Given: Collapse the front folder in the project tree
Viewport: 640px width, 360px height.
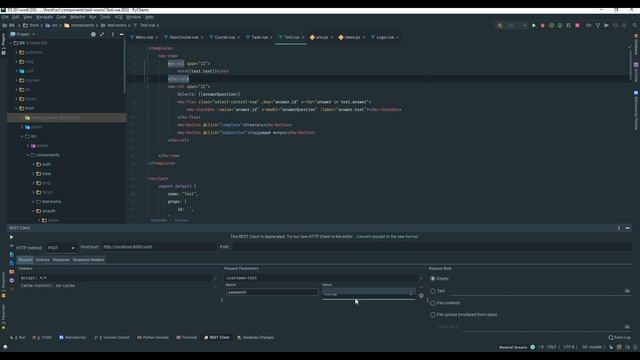Looking at the screenshot, I should point(17,108).
